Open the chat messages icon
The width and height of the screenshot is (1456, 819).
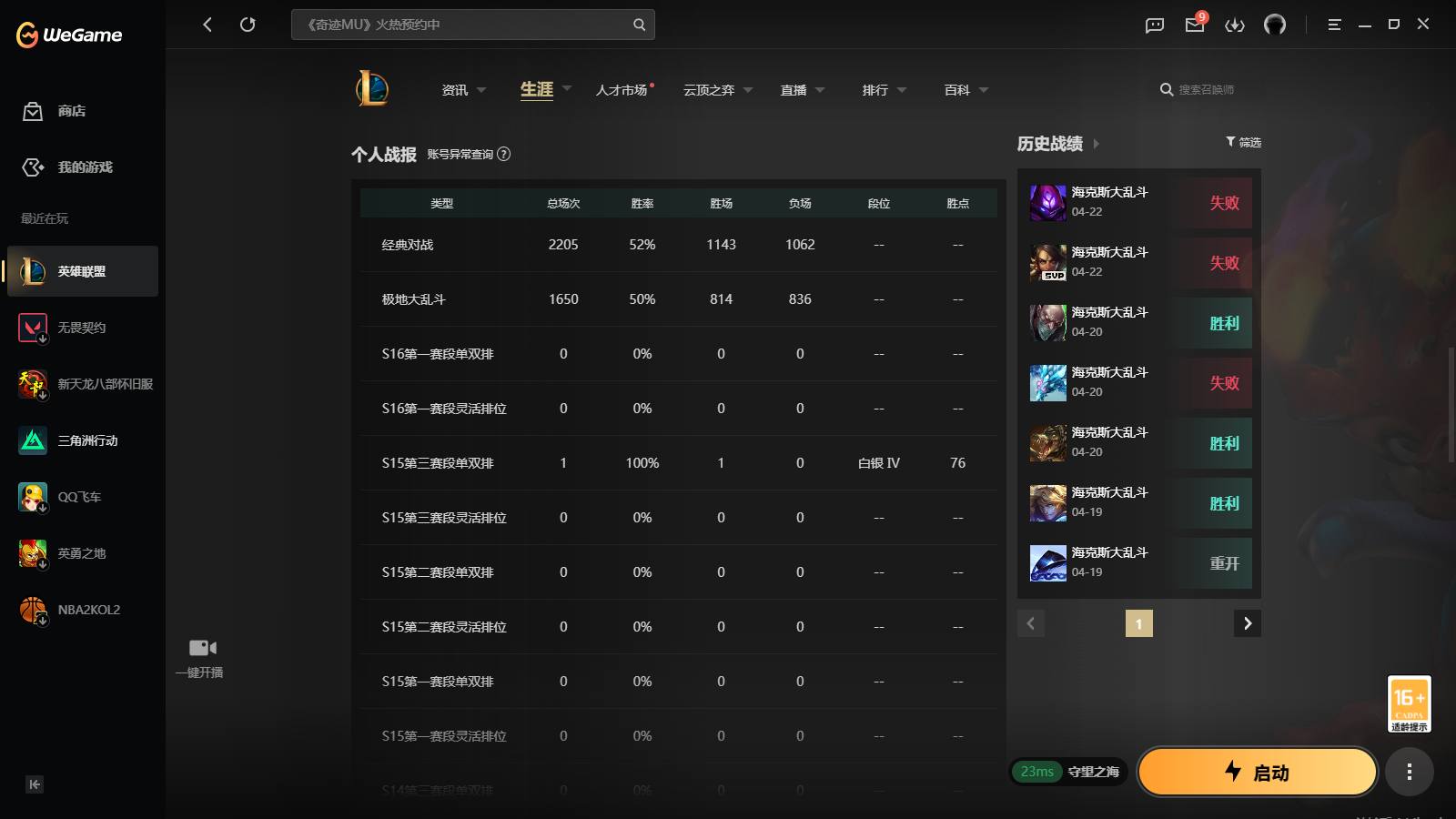click(x=1155, y=25)
